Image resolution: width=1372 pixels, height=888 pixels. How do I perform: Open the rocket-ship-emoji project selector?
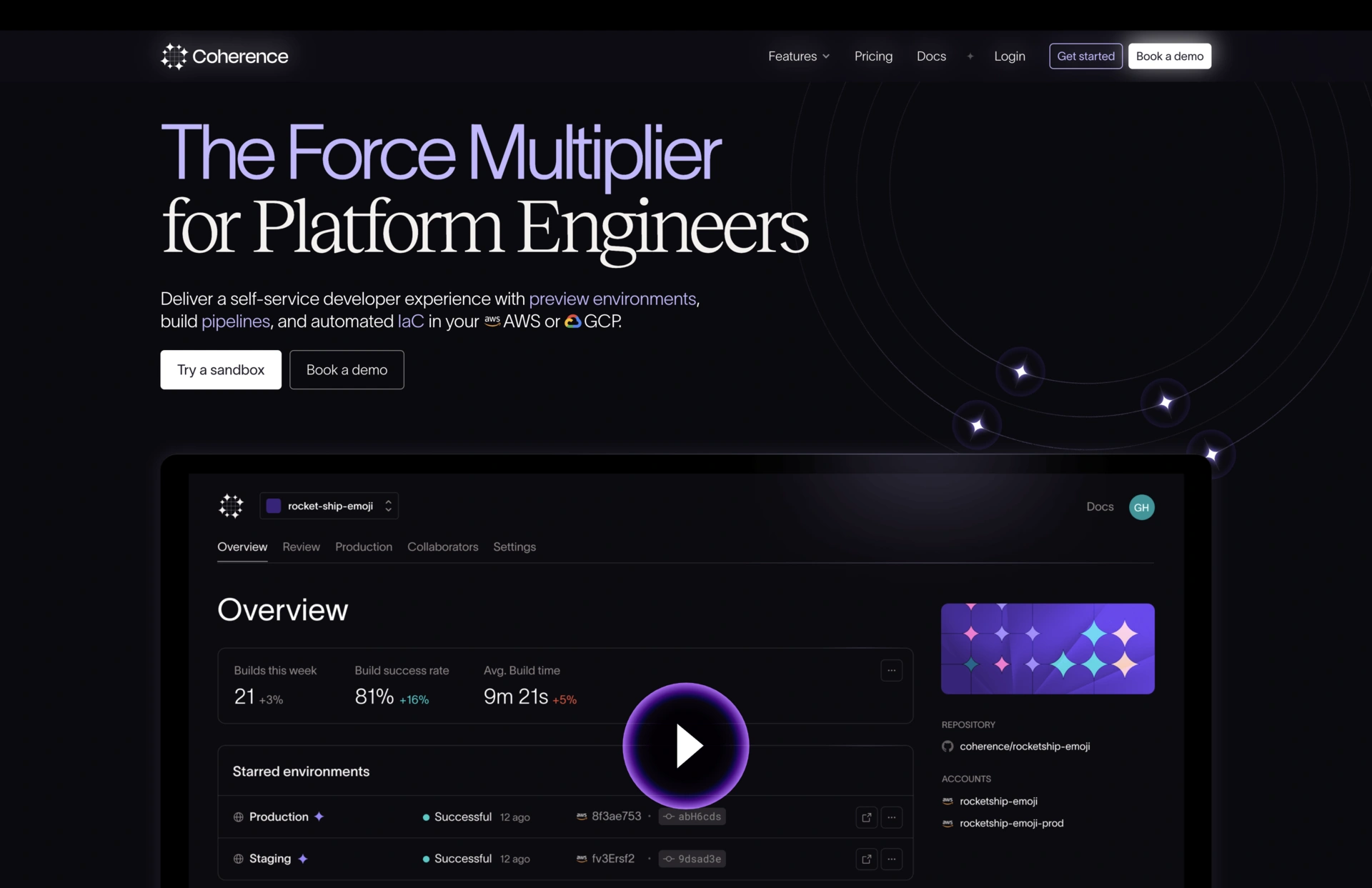tap(329, 506)
